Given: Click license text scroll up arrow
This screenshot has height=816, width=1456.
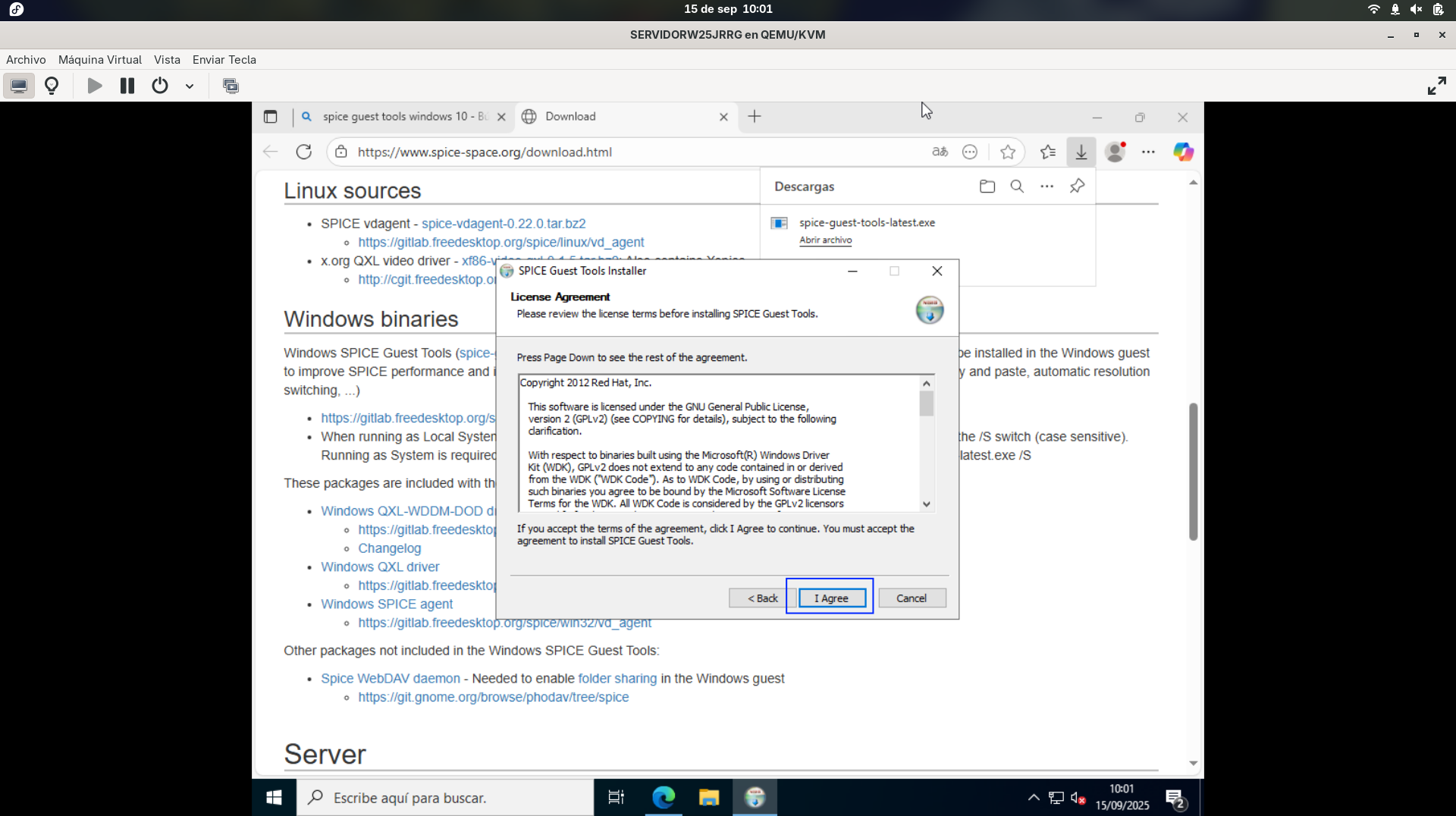Looking at the screenshot, I should 927,383.
